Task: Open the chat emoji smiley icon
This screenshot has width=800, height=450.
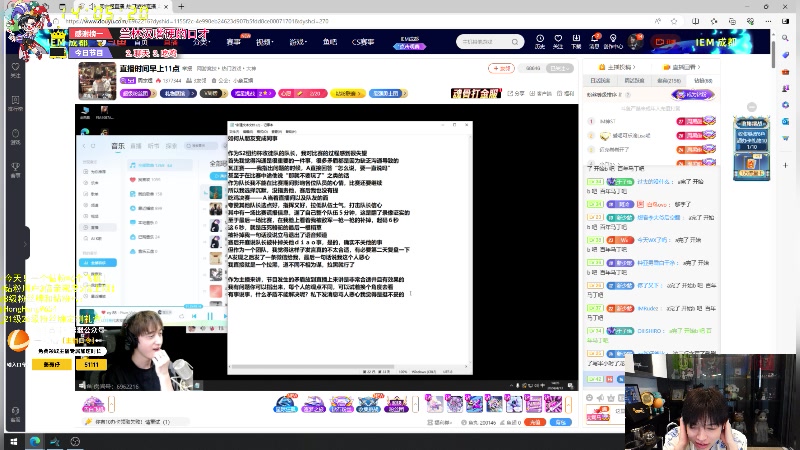Action: pyautogui.click(x=589, y=397)
